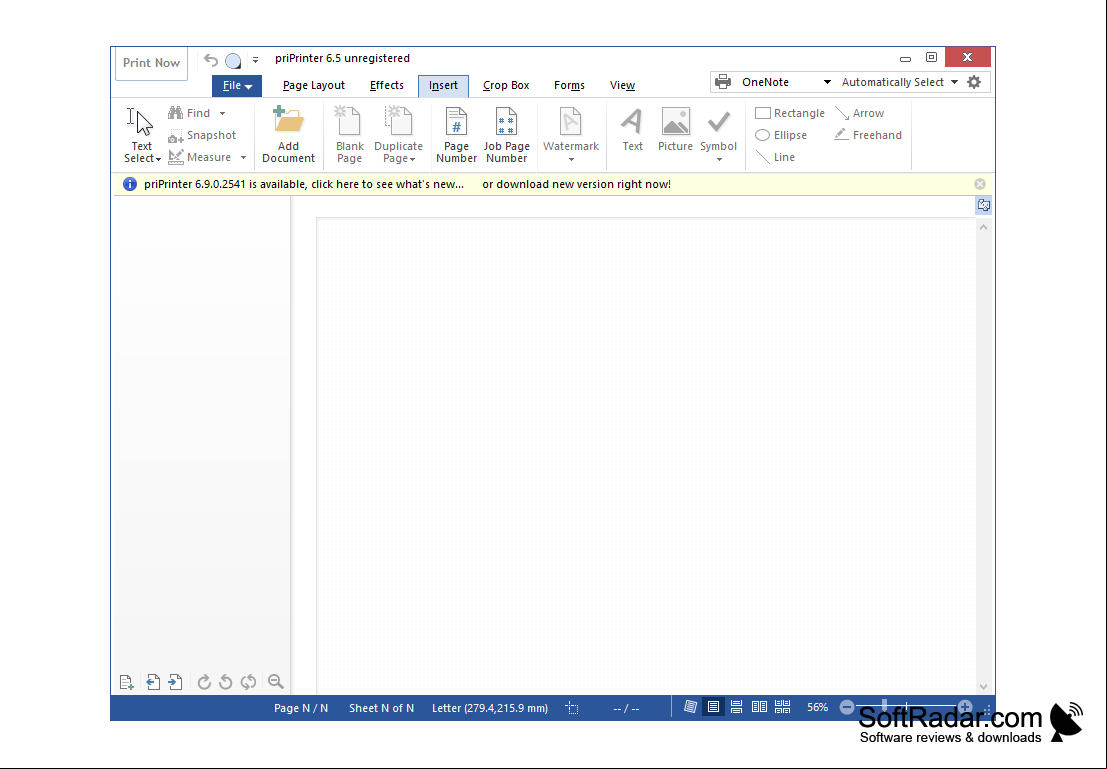The image size is (1107, 769).
Task: Click the Print Now button
Action: coord(151,63)
